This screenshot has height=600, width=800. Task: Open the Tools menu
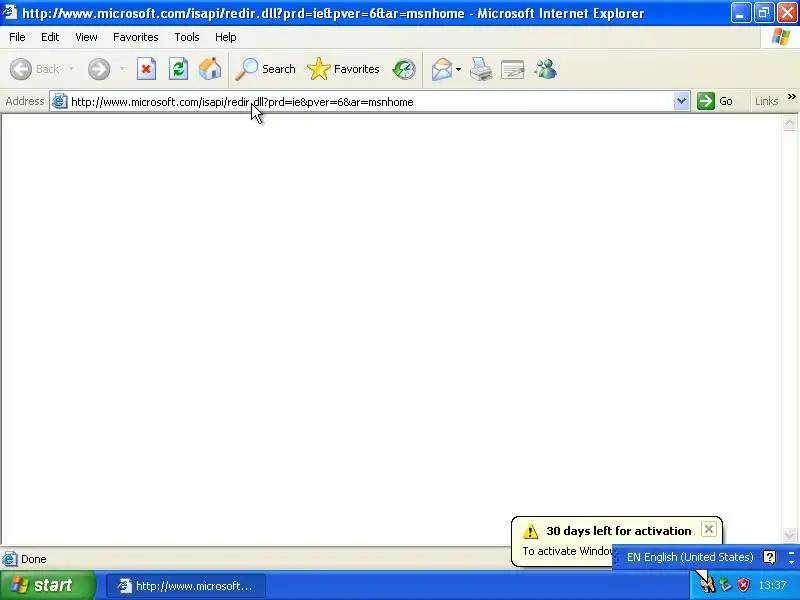click(x=187, y=37)
